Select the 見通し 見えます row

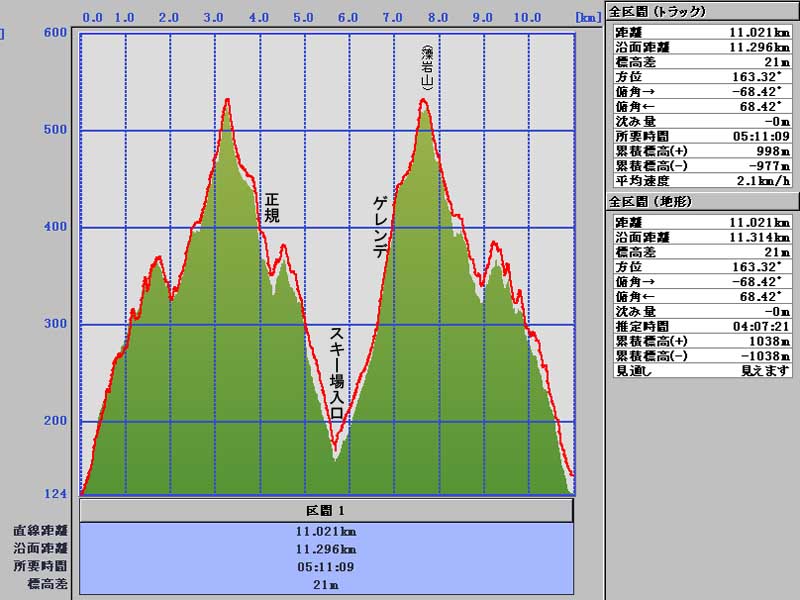tap(702, 371)
